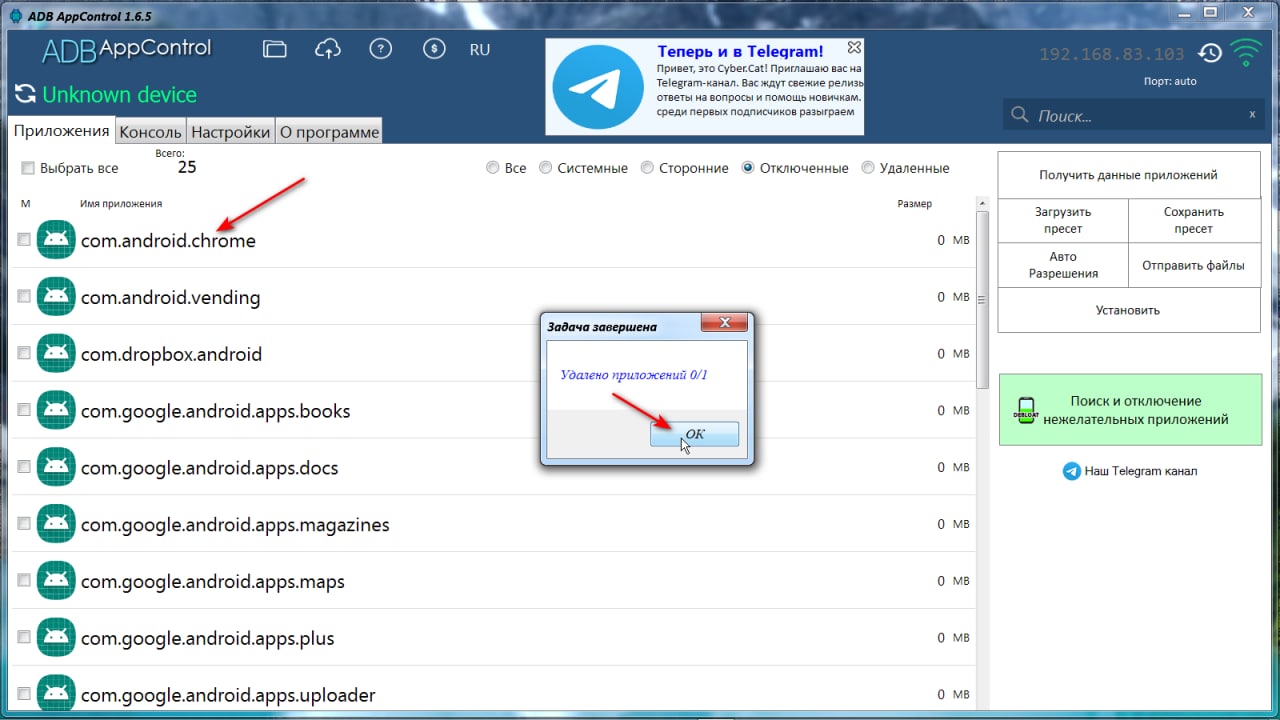This screenshot has width=1280, height=720.
Task: Check the com.google.android.apps.docs checkbox
Action: 24,467
